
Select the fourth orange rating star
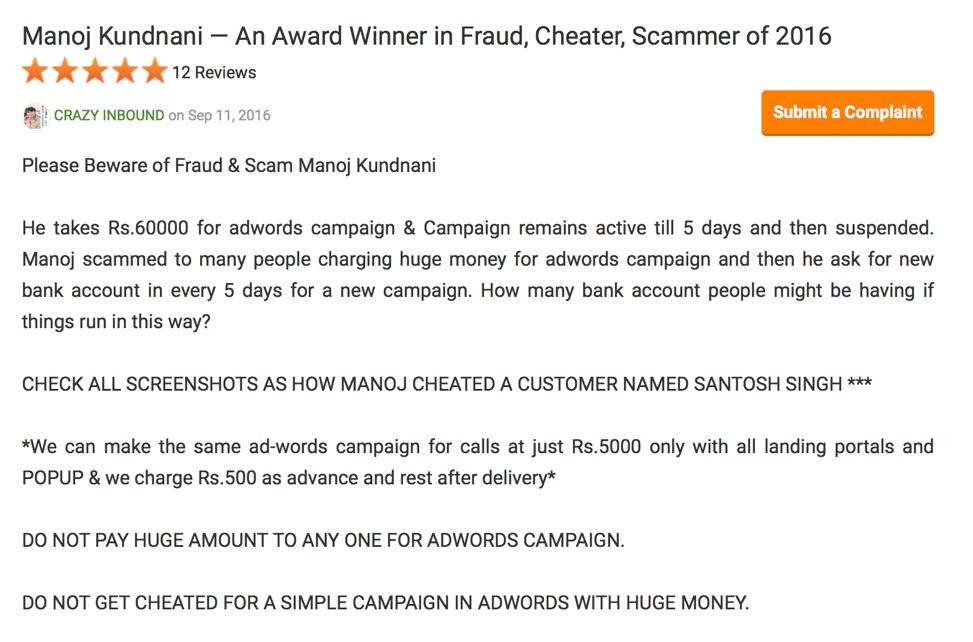point(125,71)
